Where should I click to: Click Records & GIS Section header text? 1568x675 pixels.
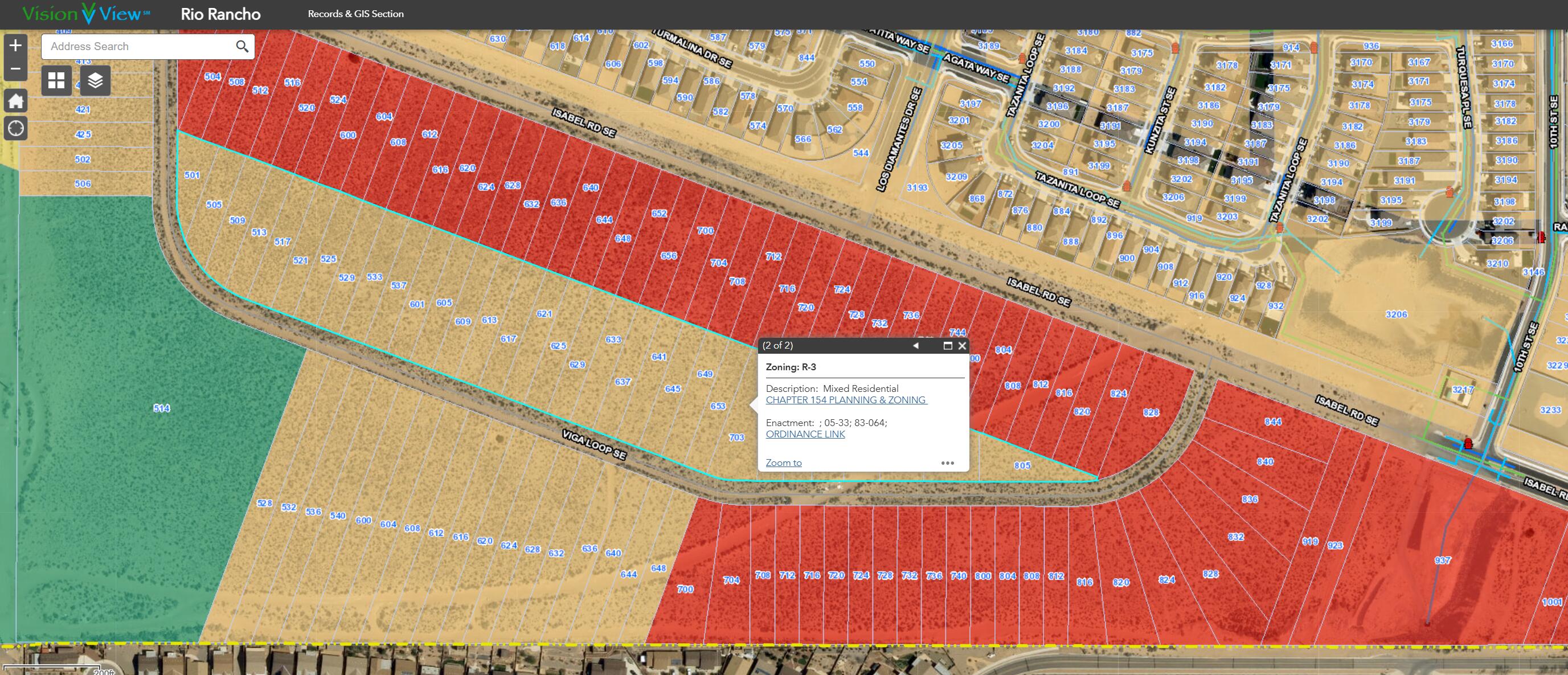point(355,14)
